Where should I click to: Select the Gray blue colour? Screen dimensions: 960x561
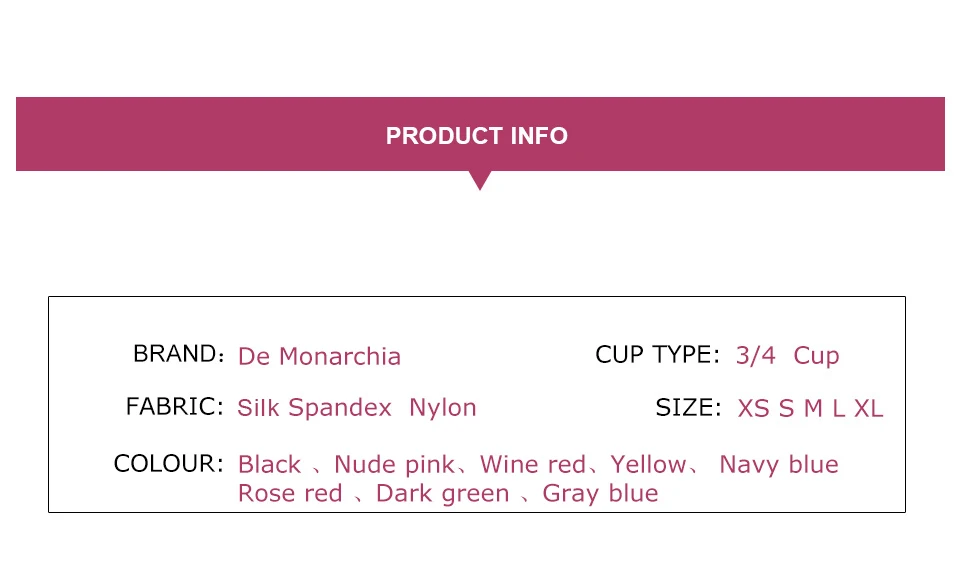[x=600, y=494]
